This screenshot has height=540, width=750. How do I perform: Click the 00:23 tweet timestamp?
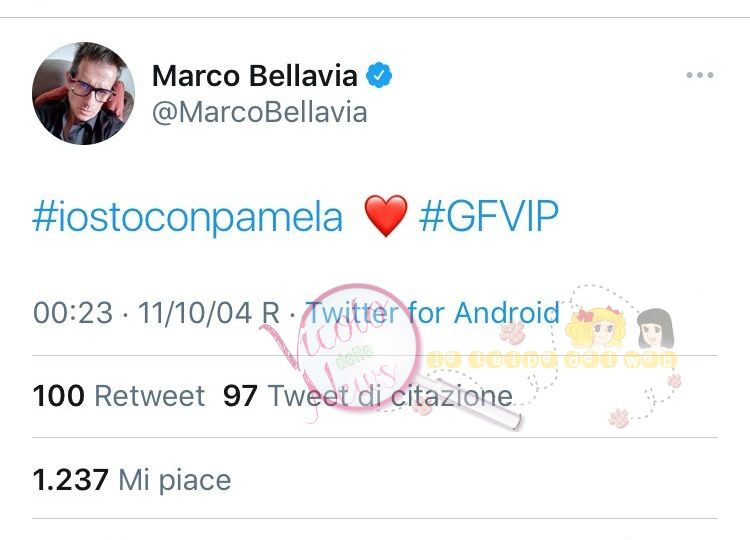[73, 313]
